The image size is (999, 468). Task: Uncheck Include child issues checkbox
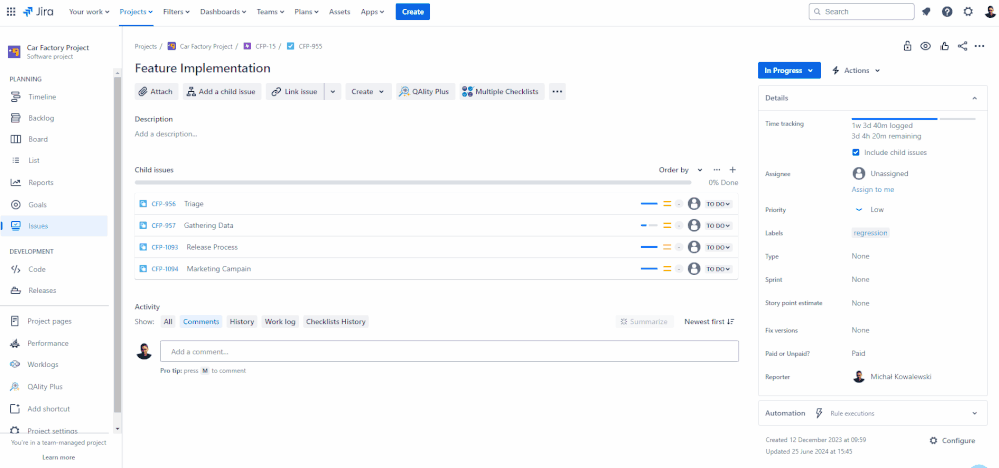coord(856,153)
